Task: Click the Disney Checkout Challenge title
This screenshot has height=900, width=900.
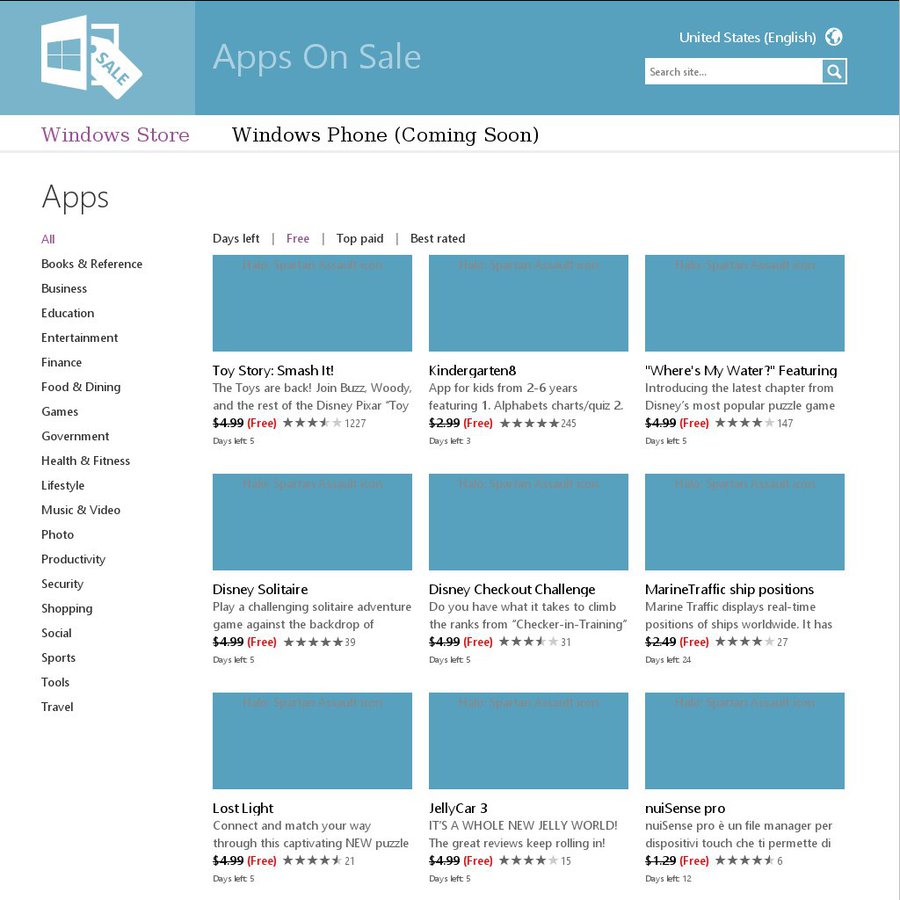Action: coord(512,589)
